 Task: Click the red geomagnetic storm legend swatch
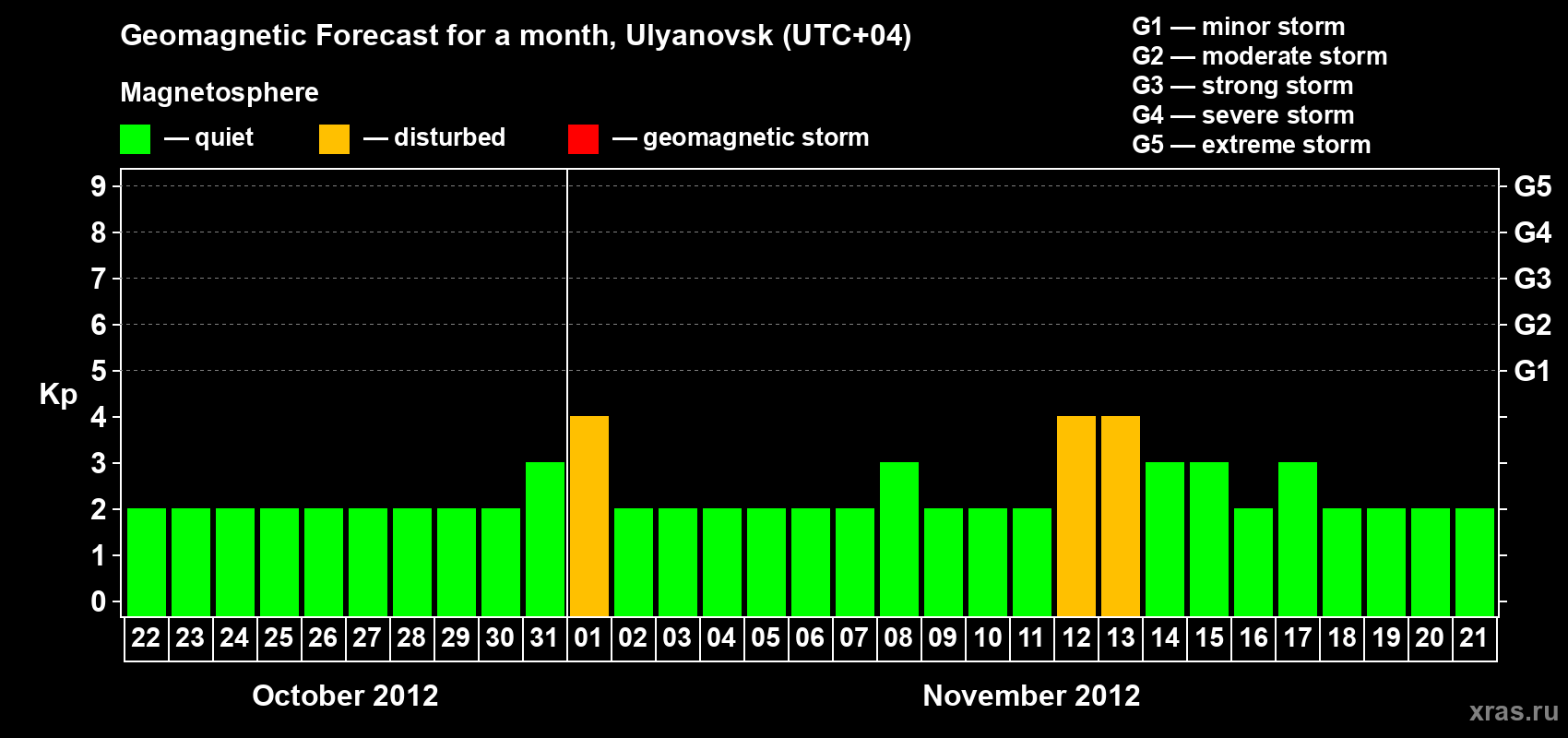[x=583, y=139]
